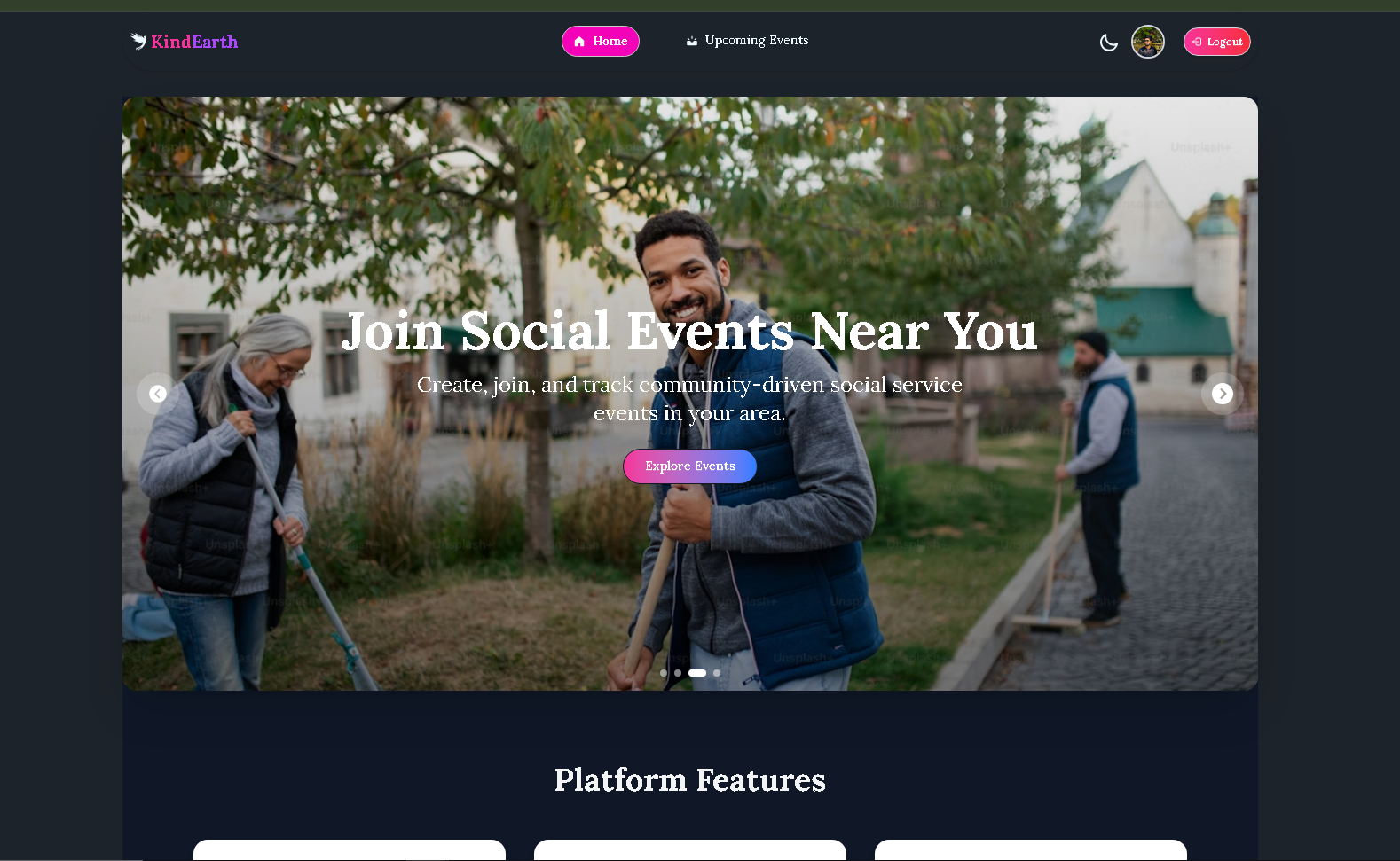Click the Explore Events button
1400x861 pixels.
(x=690, y=466)
